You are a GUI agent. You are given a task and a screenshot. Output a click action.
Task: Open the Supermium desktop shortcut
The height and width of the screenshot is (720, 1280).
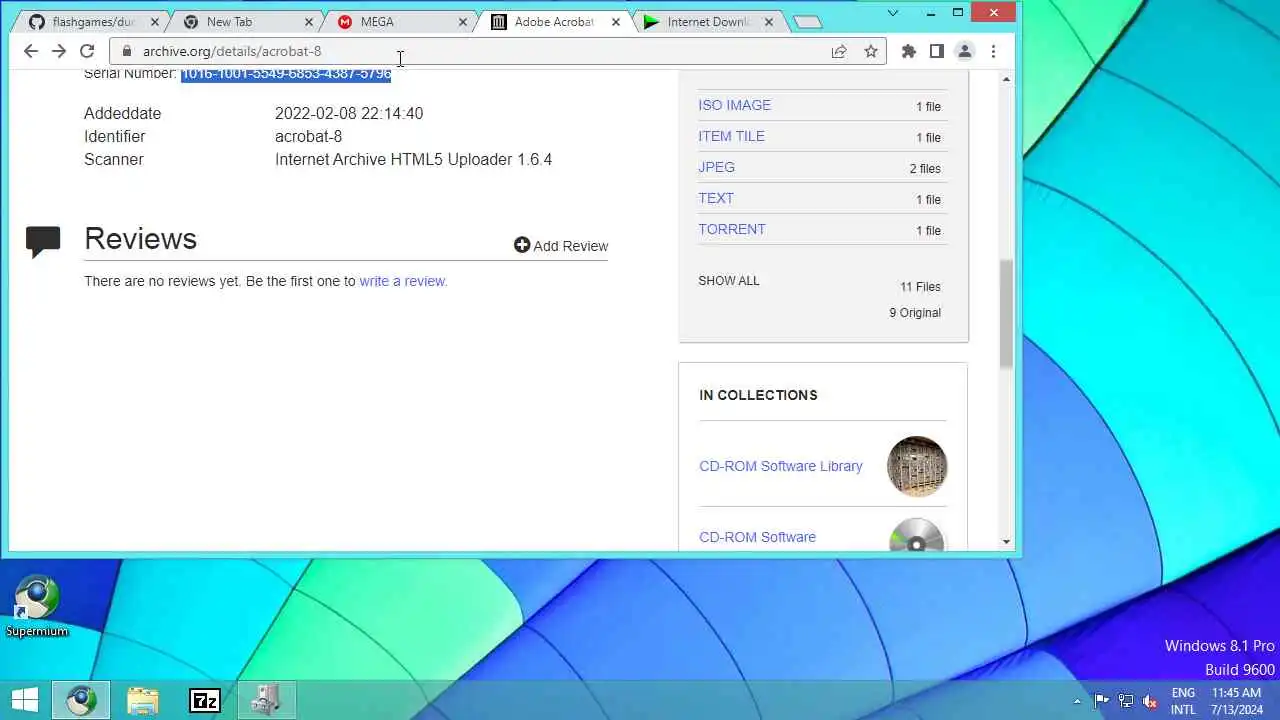pos(37,606)
